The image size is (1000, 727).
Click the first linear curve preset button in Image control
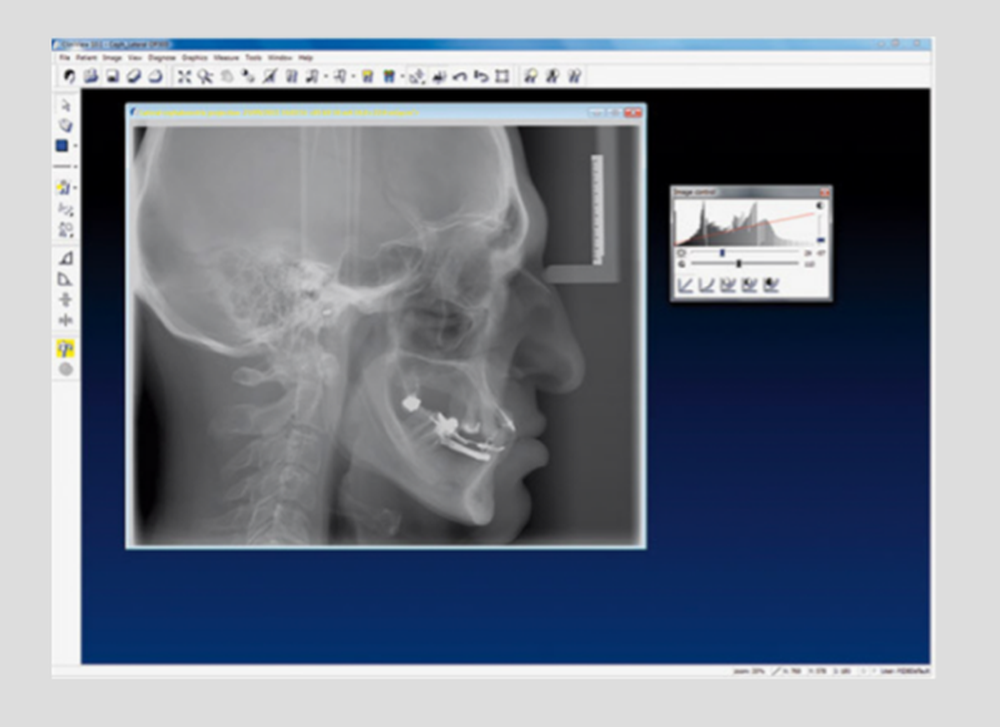(686, 285)
